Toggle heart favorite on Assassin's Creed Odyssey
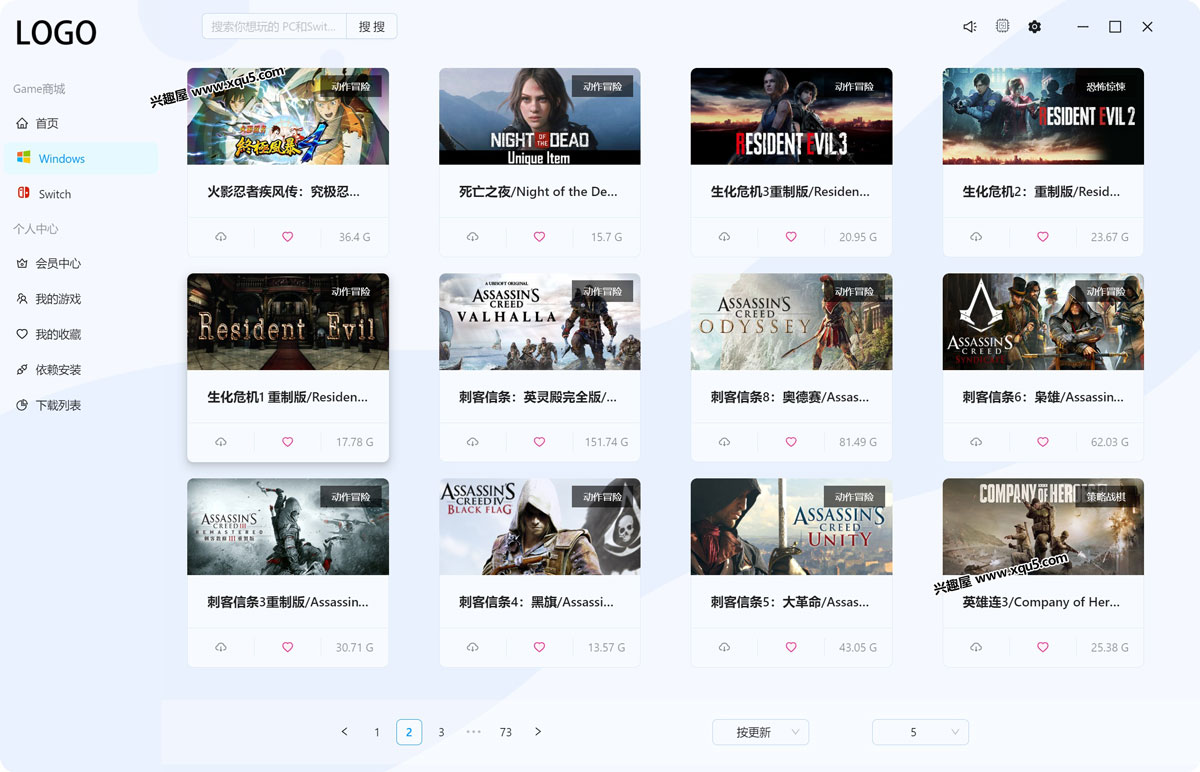 (x=791, y=442)
